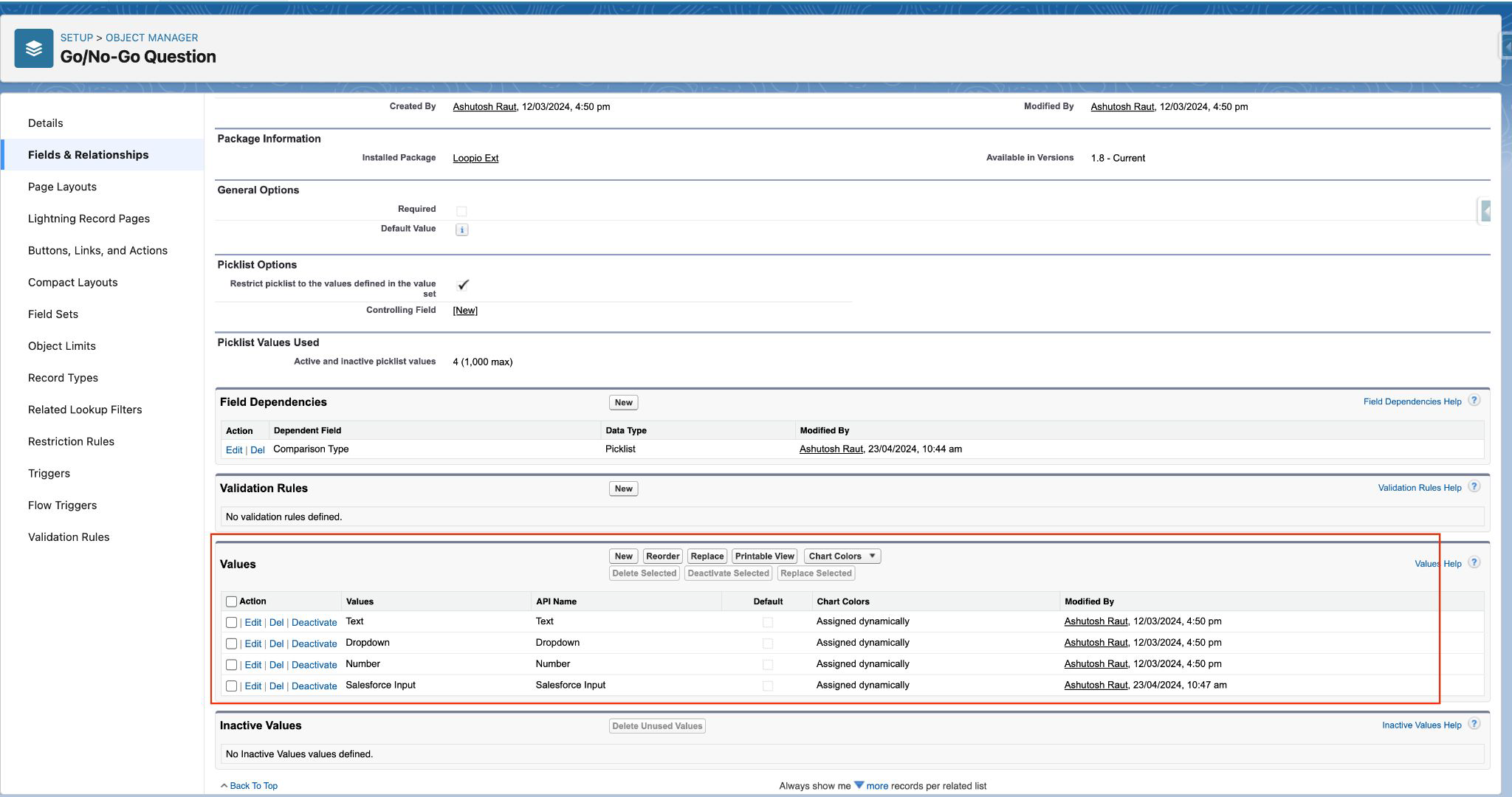This screenshot has height=797, width=1512.
Task: Click New button in Field Dependencies
Action: click(623, 403)
